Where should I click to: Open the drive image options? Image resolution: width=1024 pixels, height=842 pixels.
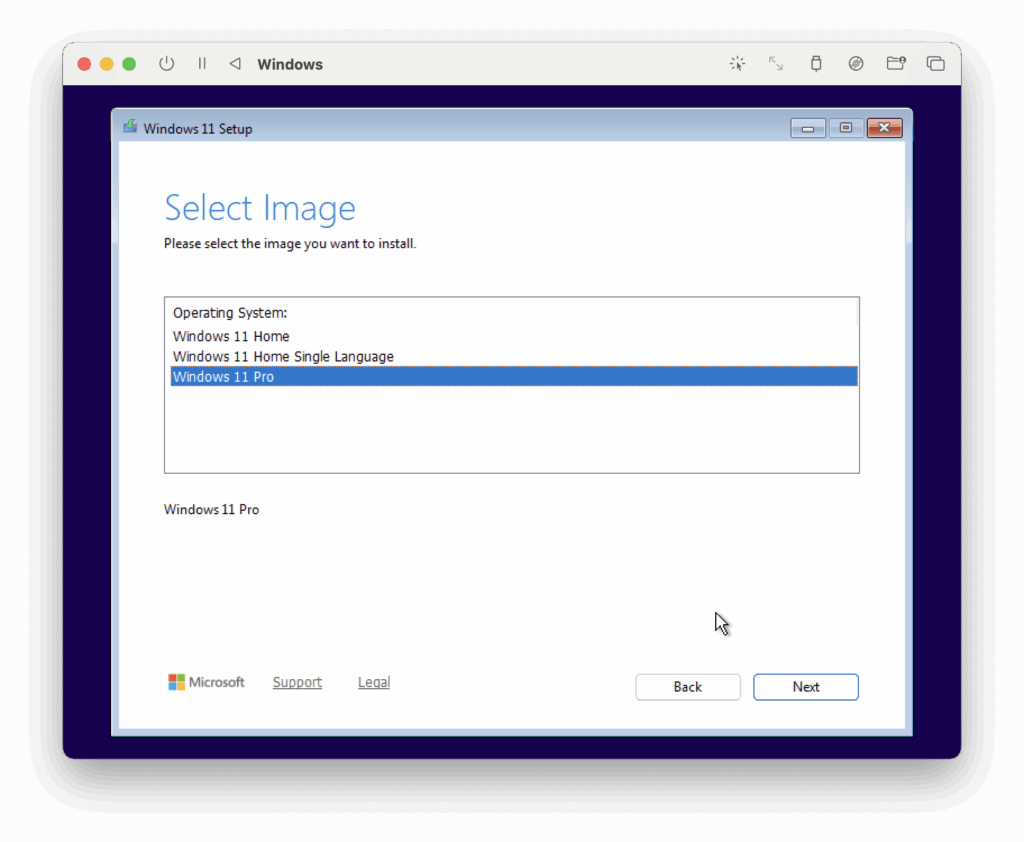[856, 63]
